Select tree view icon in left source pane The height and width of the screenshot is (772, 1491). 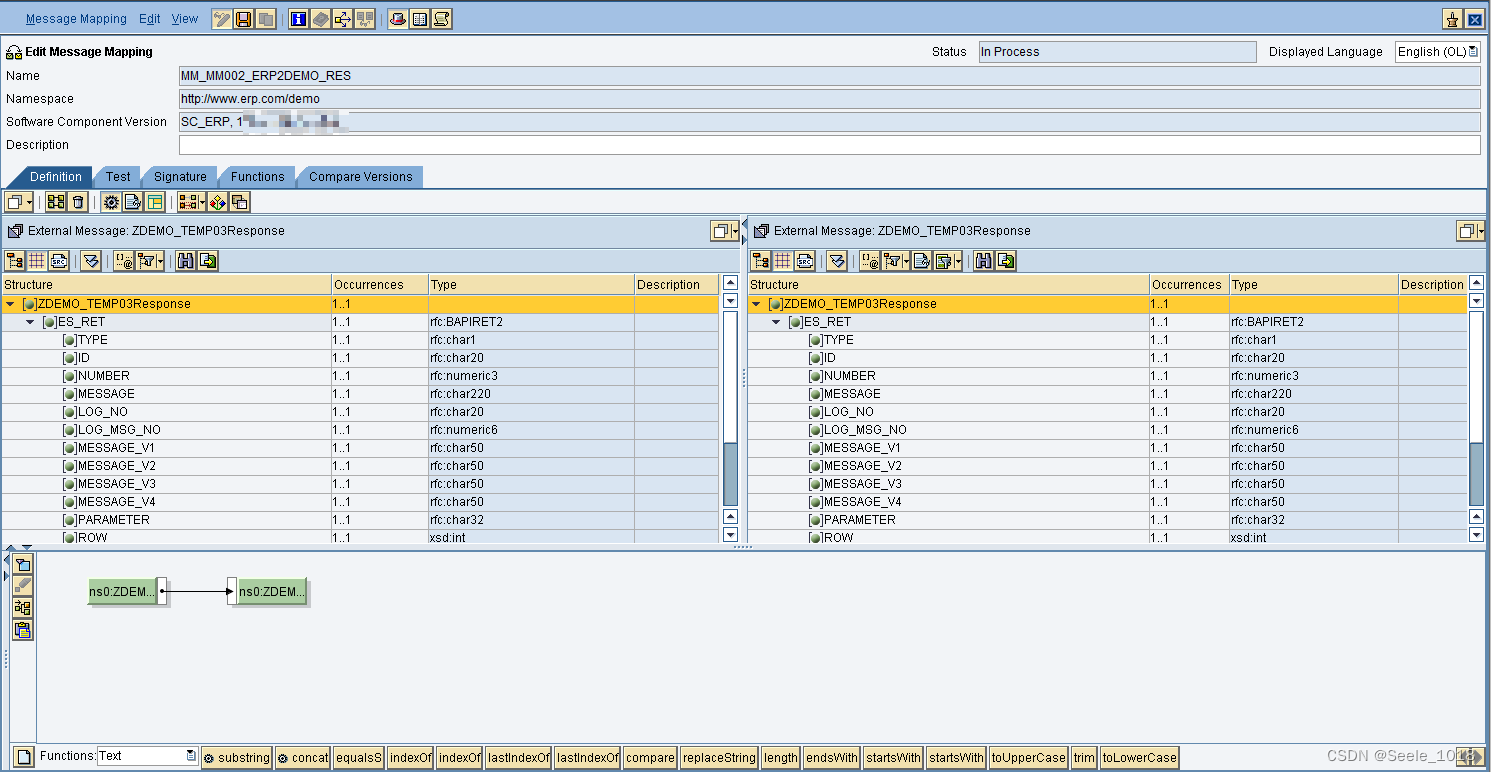tap(15, 261)
